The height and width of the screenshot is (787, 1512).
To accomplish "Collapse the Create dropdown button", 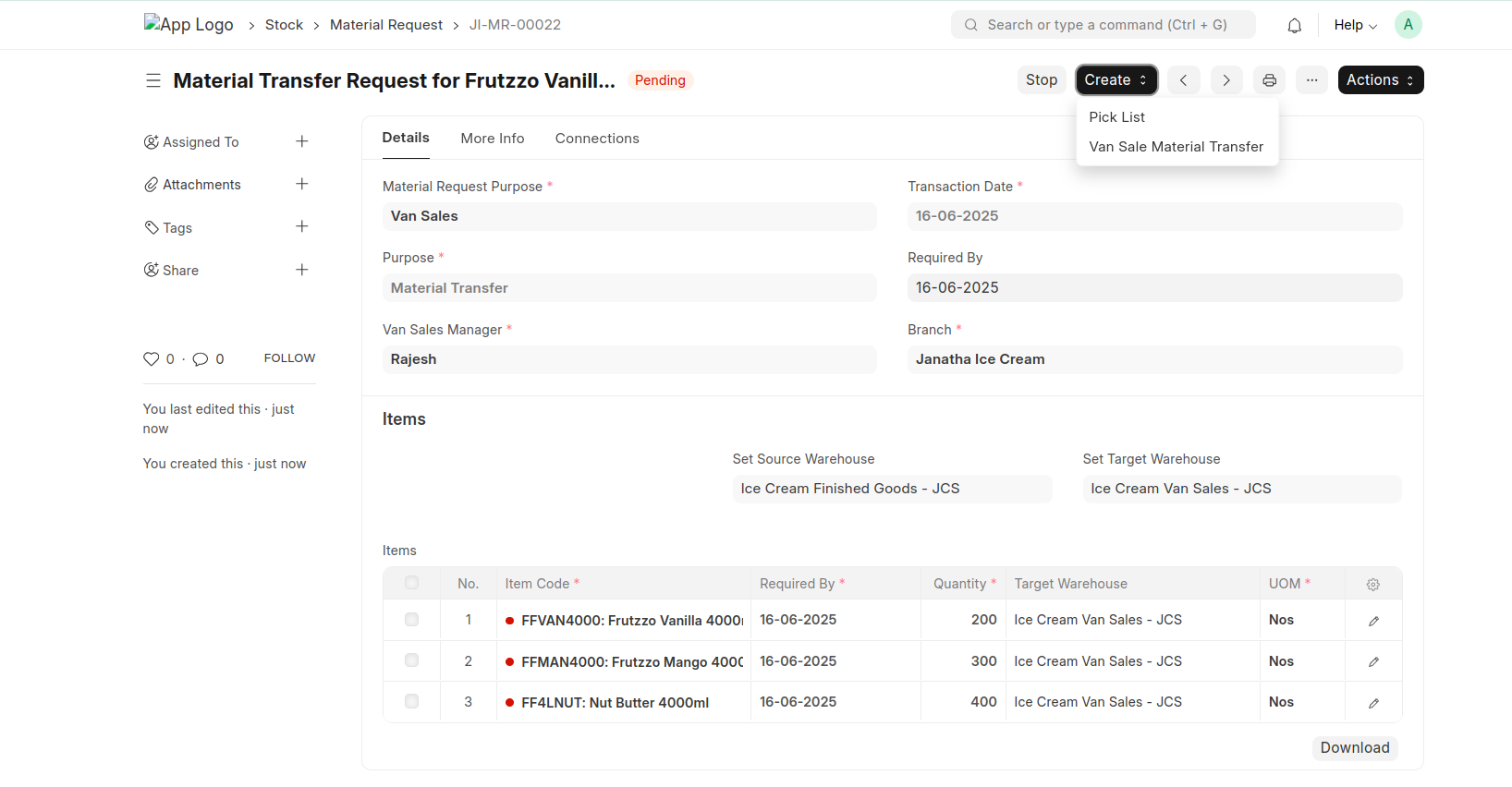I will point(1116,80).
